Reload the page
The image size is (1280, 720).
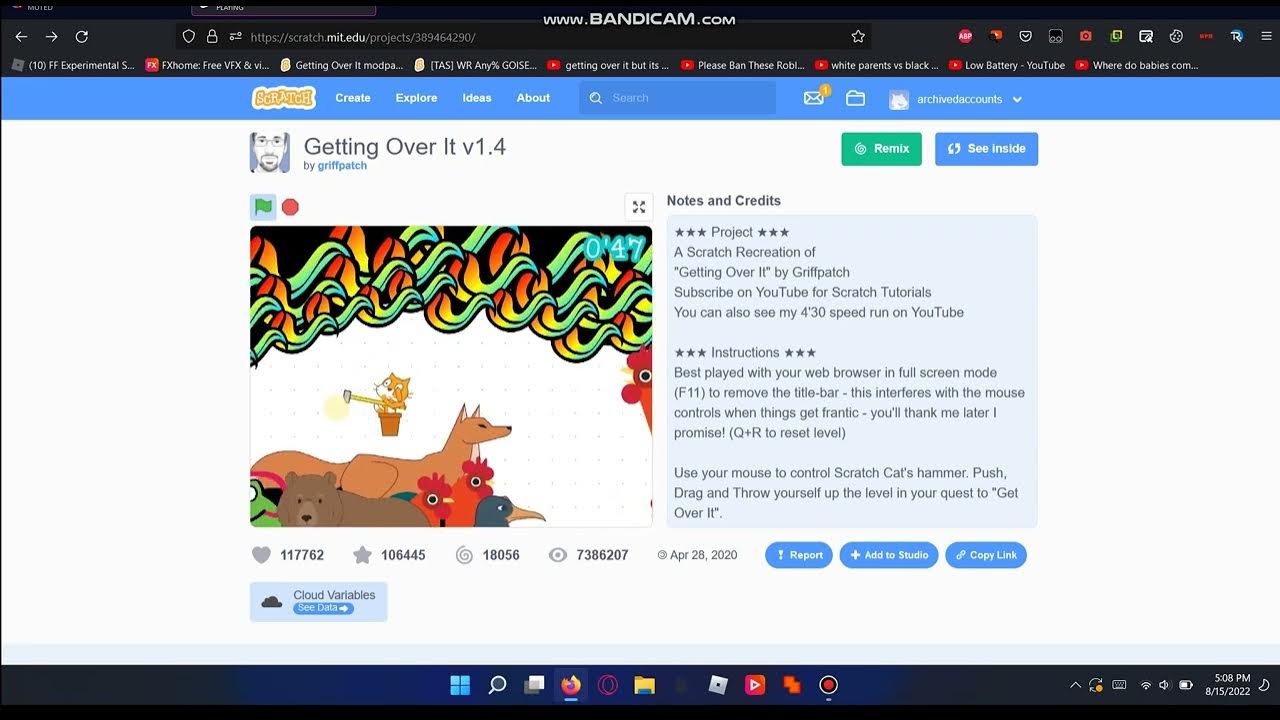pos(82,36)
